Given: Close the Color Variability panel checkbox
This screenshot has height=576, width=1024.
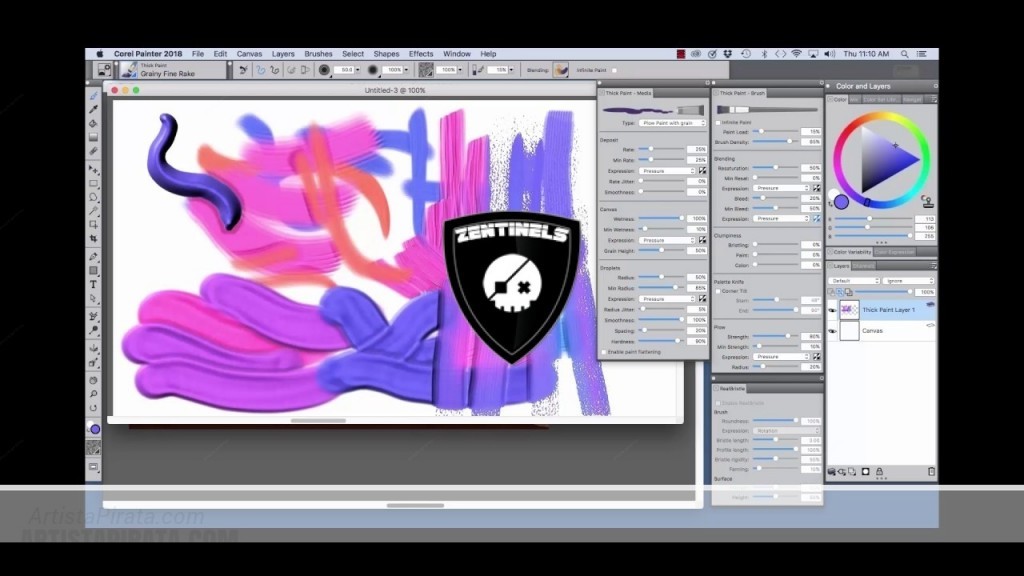Looking at the screenshot, I should [x=830, y=251].
